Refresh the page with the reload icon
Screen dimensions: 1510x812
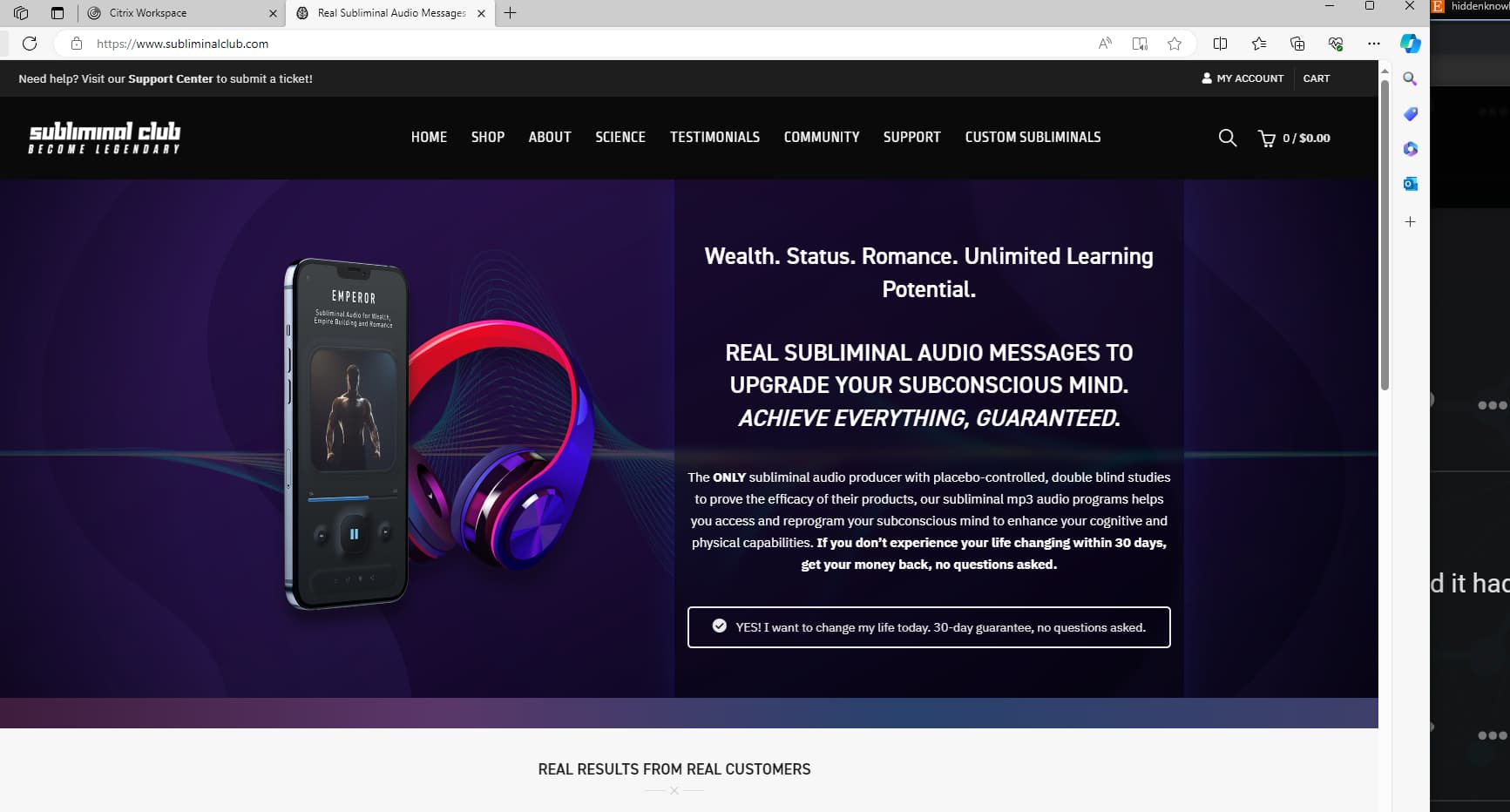point(30,44)
